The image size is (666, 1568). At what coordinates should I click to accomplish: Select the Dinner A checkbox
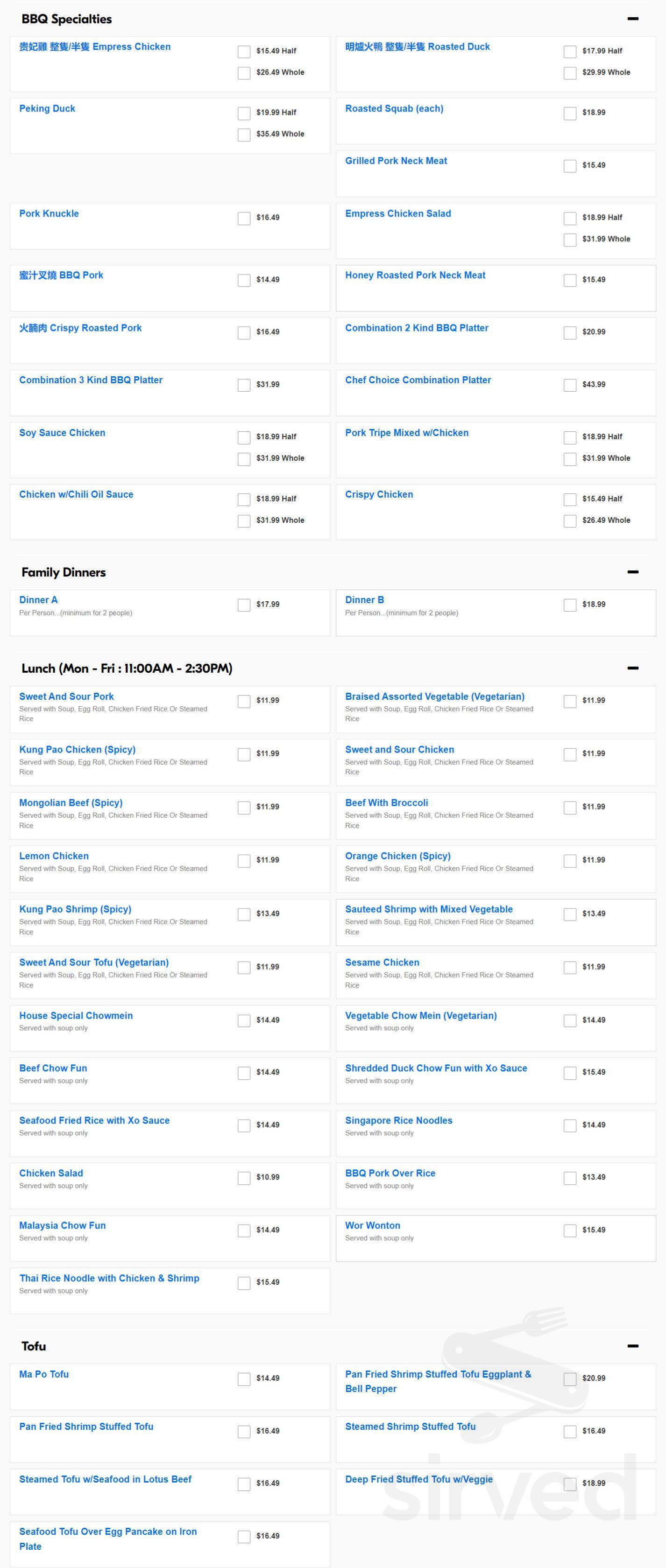(x=244, y=605)
